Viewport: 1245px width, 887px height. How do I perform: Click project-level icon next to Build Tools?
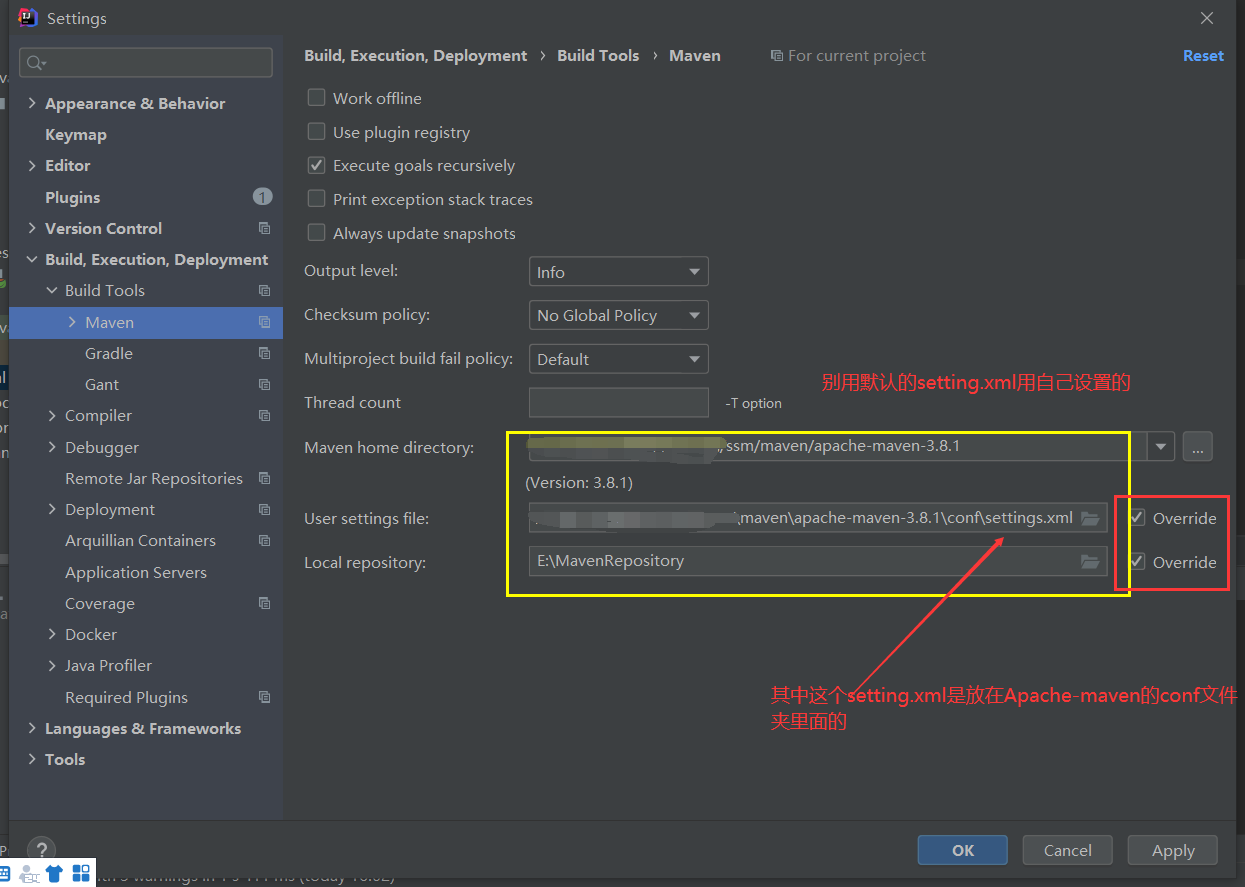coord(264,290)
